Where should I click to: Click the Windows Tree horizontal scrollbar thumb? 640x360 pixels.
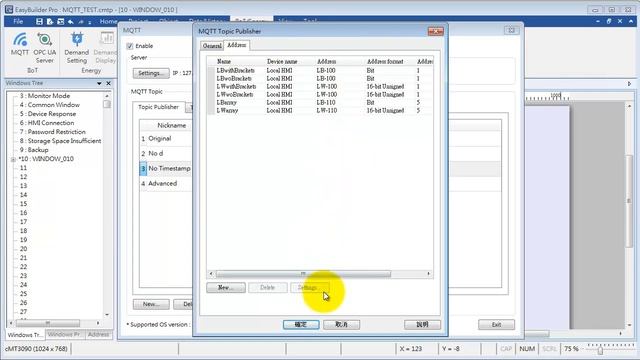click(48, 323)
